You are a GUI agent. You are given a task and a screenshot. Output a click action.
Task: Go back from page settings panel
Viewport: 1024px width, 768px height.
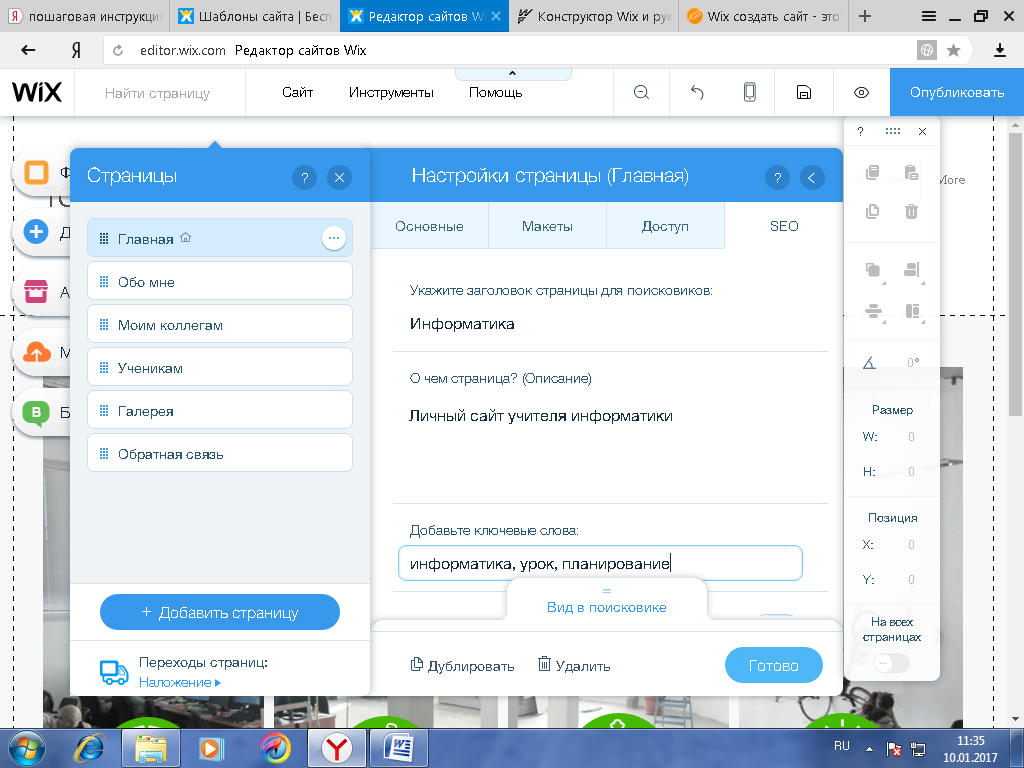pyautogui.click(x=812, y=177)
